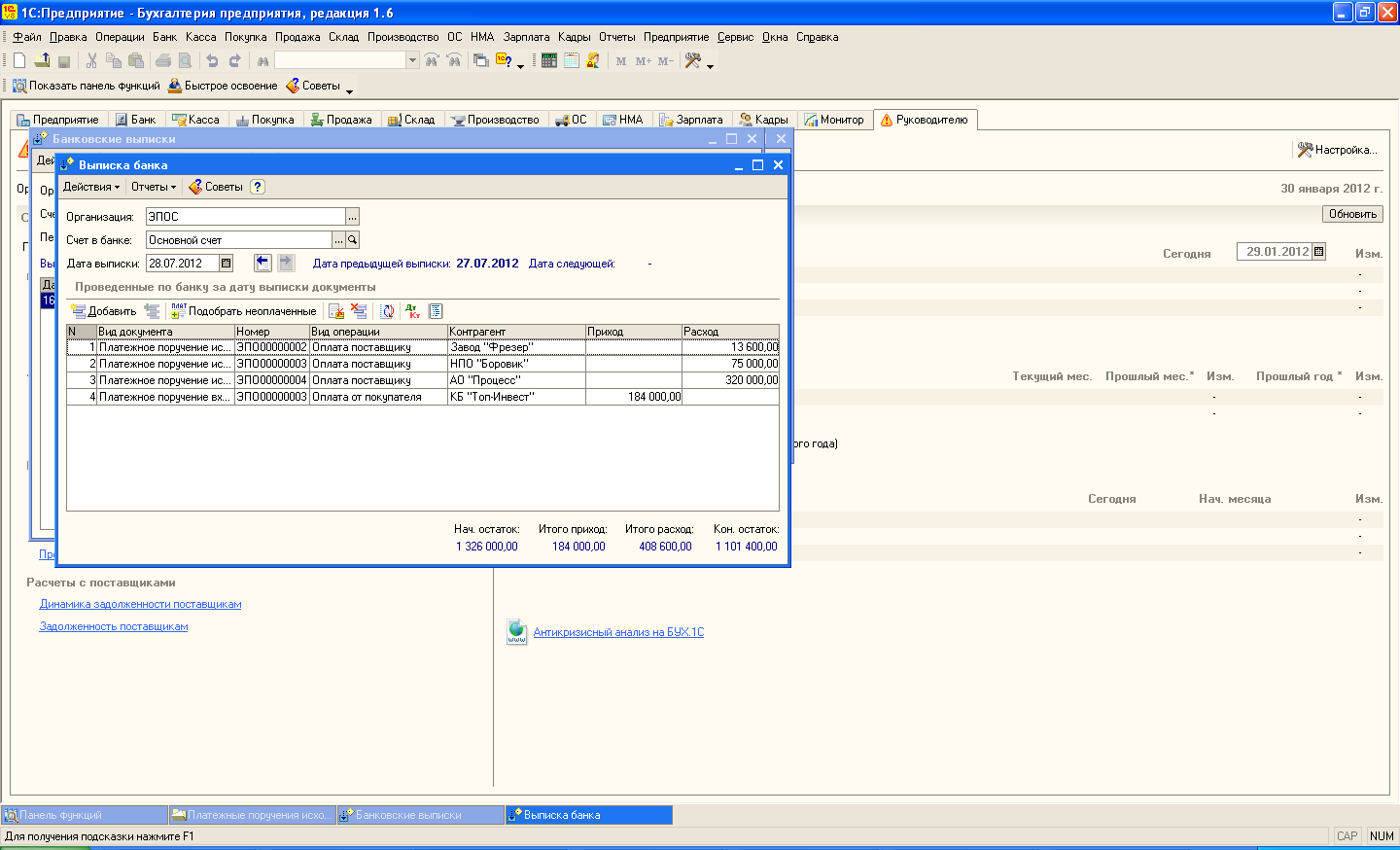Click the Open file icon in main toolbar

tap(42, 60)
